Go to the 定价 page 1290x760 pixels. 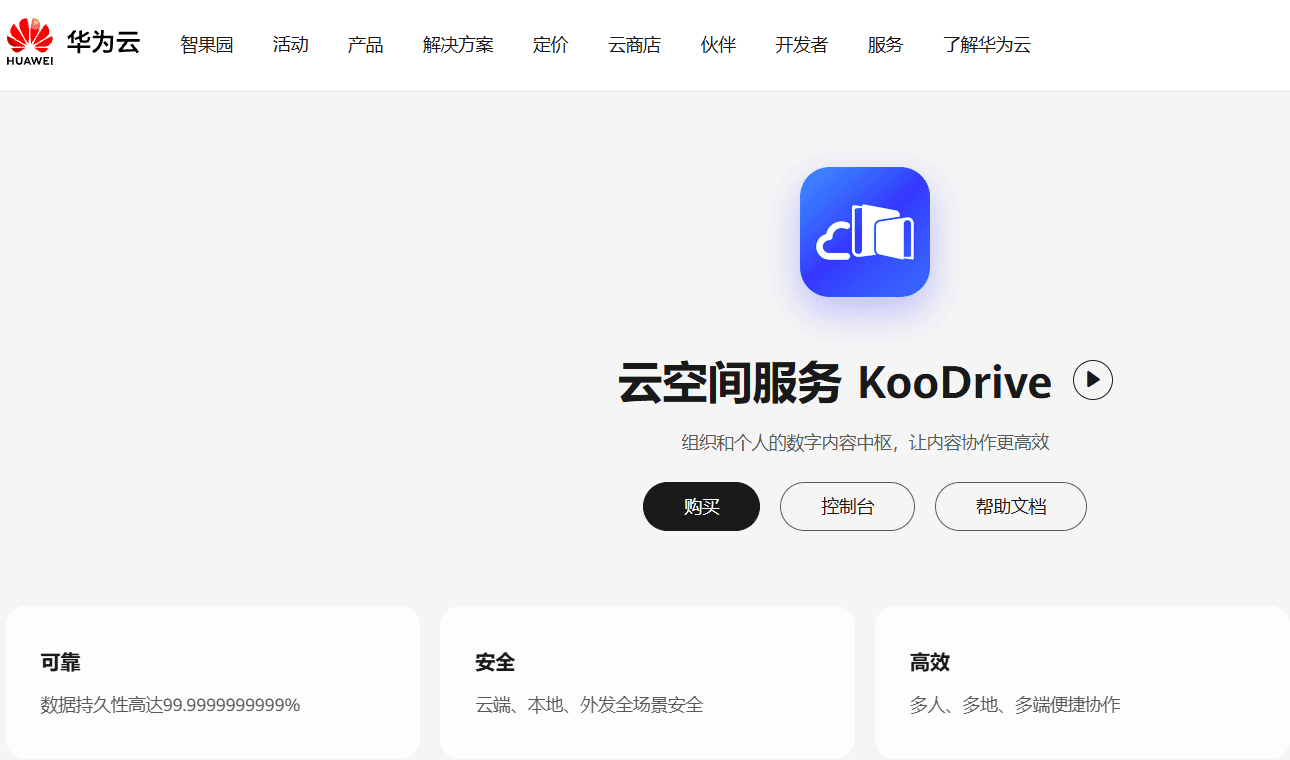[551, 45]
